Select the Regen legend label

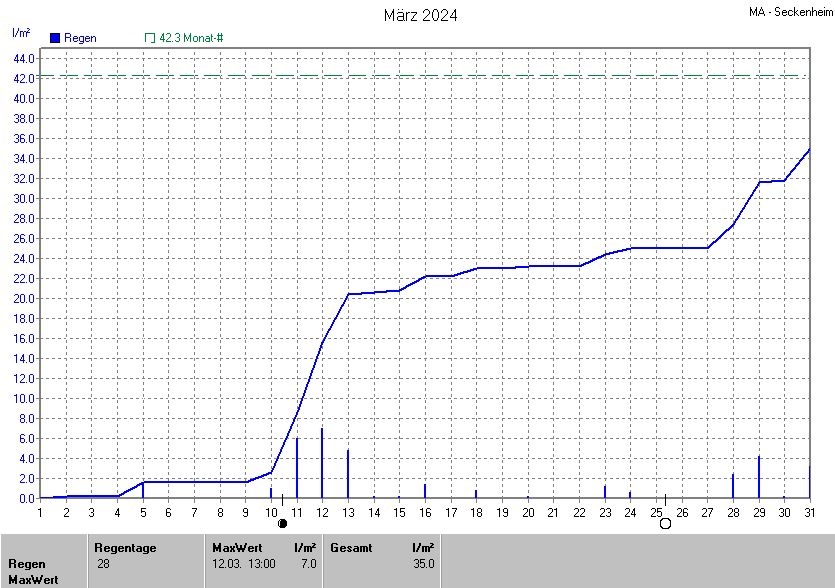tap(80, 38)
